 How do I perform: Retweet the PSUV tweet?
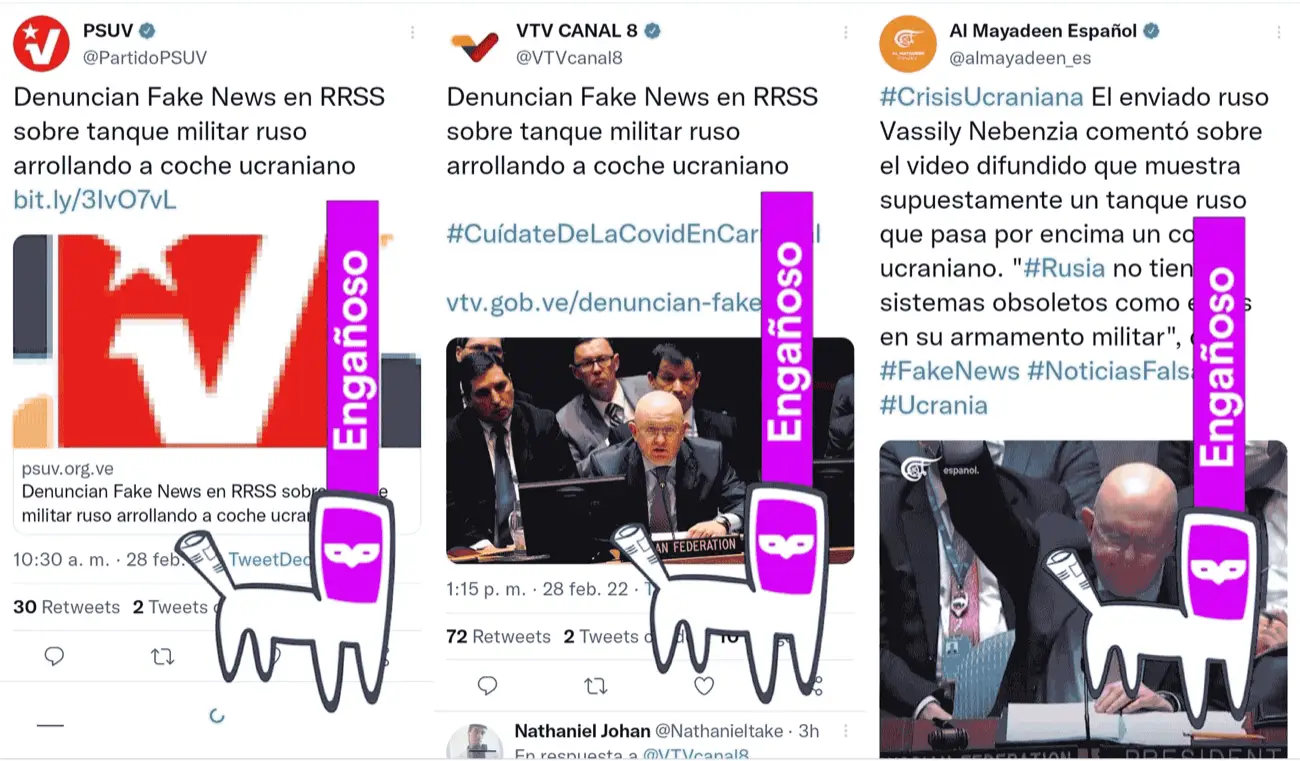pyautogui.click(x=162, y=656)
